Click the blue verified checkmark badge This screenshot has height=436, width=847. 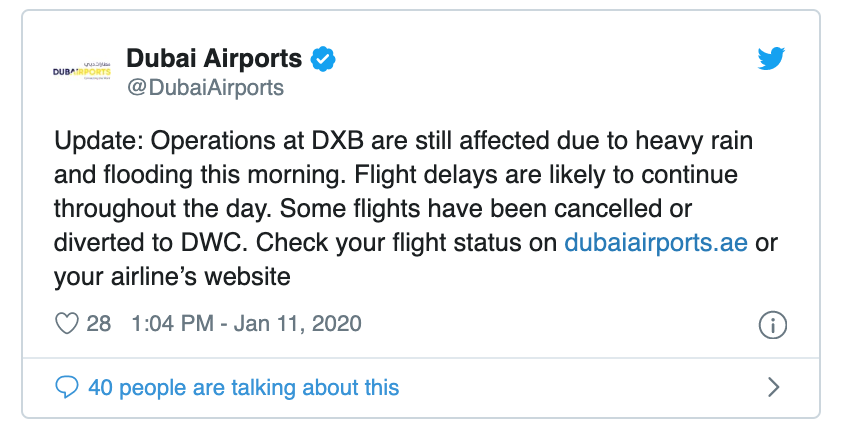tap(322, 58)
